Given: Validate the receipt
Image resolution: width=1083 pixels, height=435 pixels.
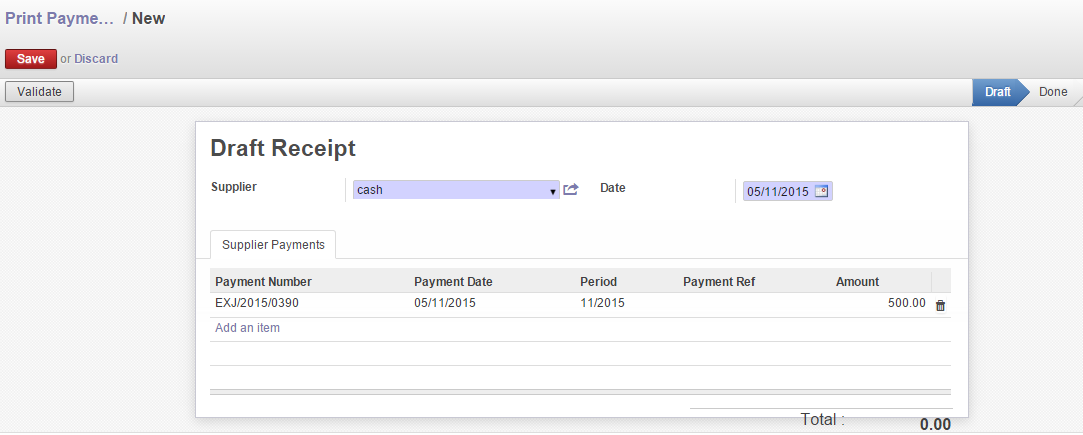Looking at the screenshot, I should click(x=39, y=92).
